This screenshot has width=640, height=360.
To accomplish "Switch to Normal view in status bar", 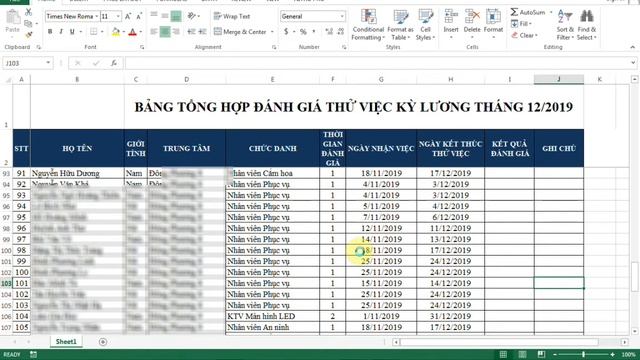I will point(503,354).
